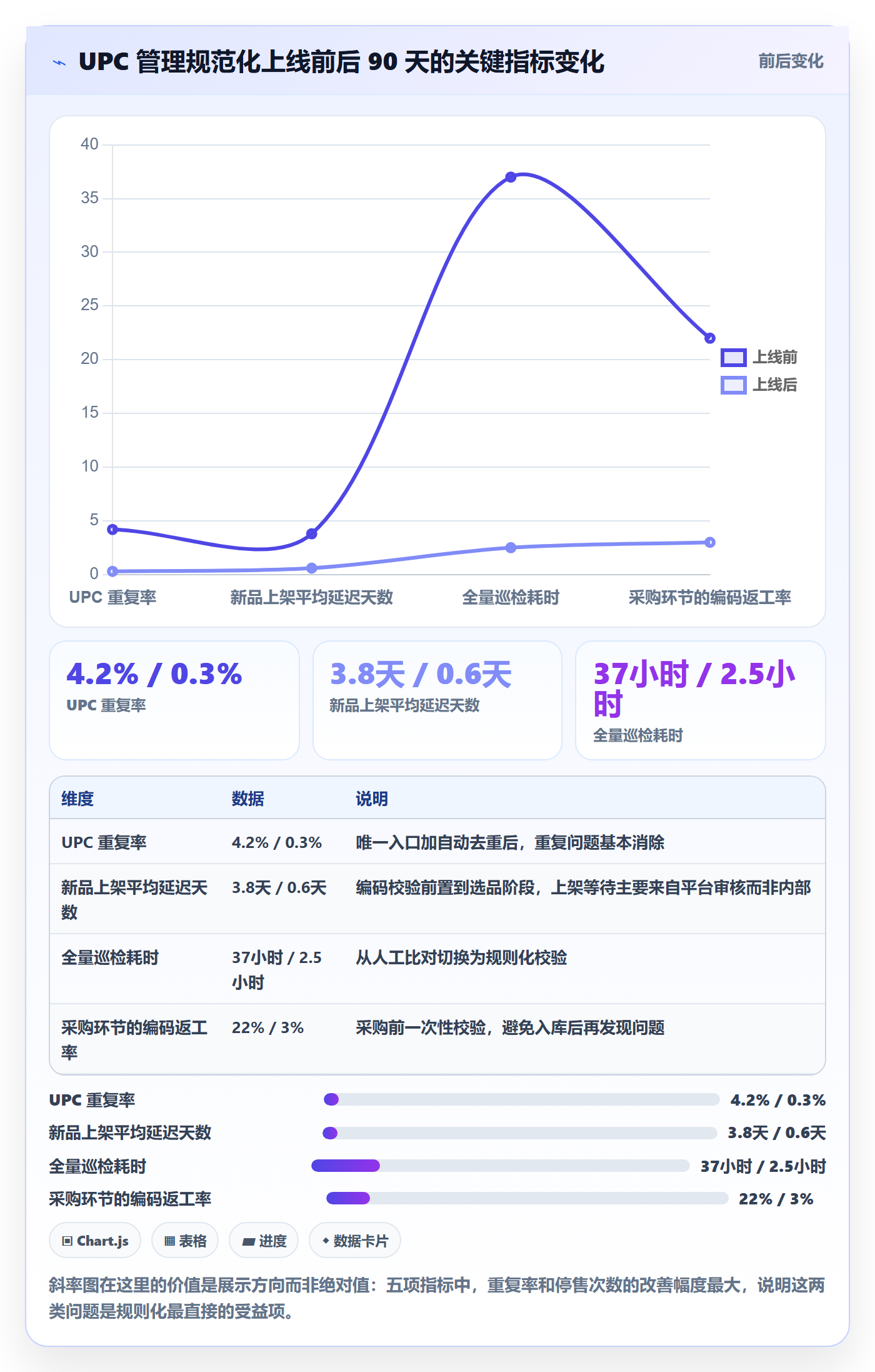The height and width of the screenshot is (1372, 875).
Task: Select the 数据卡片 chip
Action: pyautogui.click(x=355, y=1241)
